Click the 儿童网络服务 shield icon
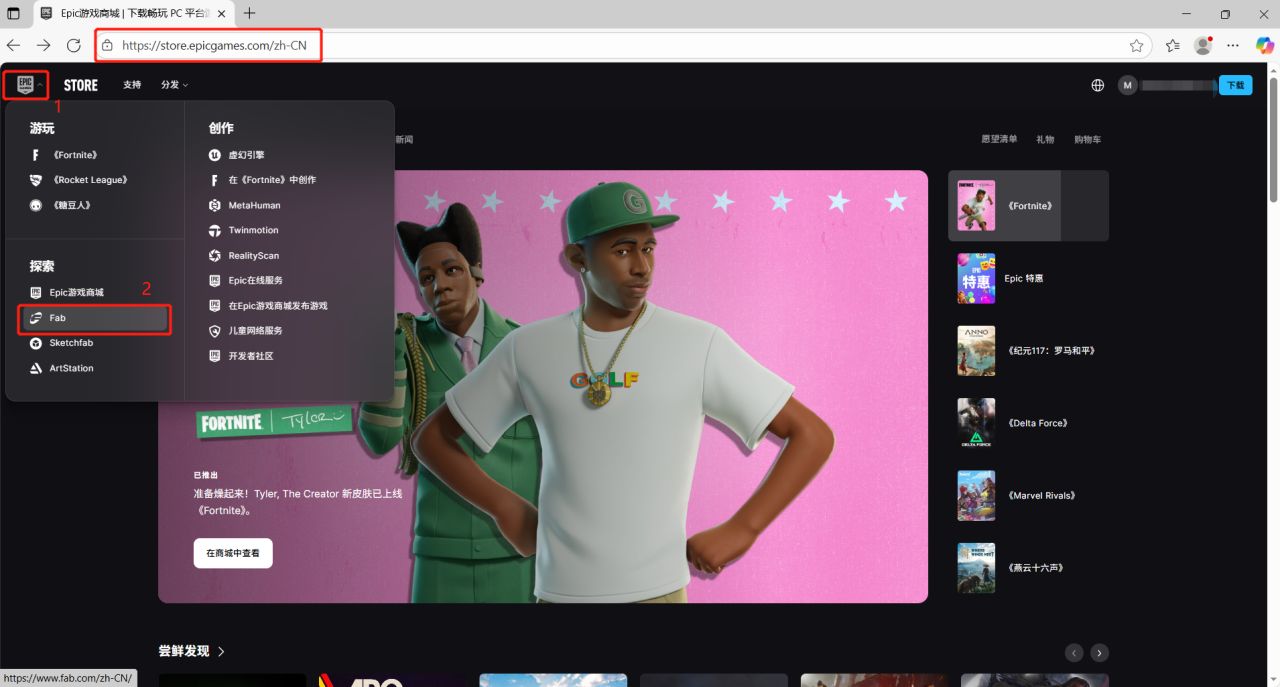The height and width of the screenshot is (687, 1280). (x=215, y=331)
